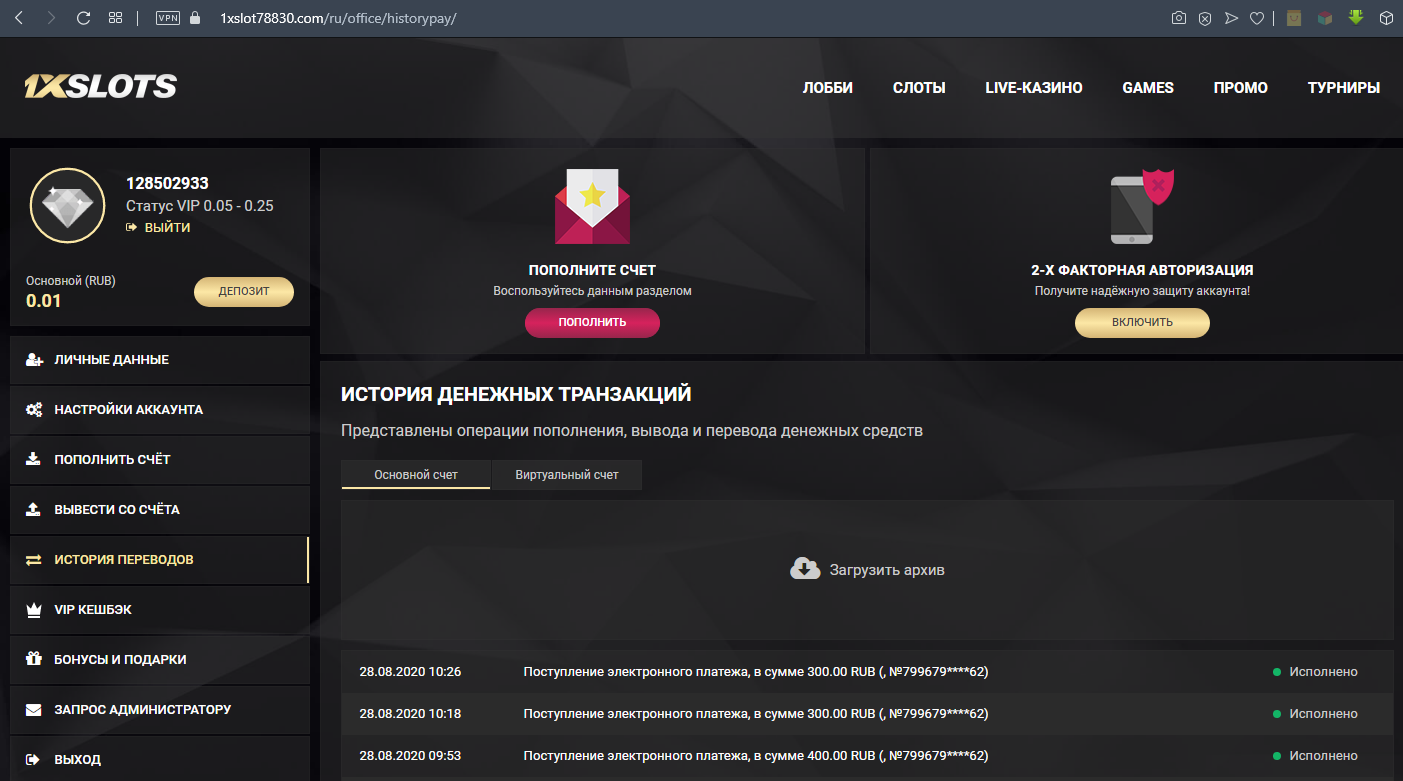Open the ТУРНИРЫ menu item

point(1344,88)
